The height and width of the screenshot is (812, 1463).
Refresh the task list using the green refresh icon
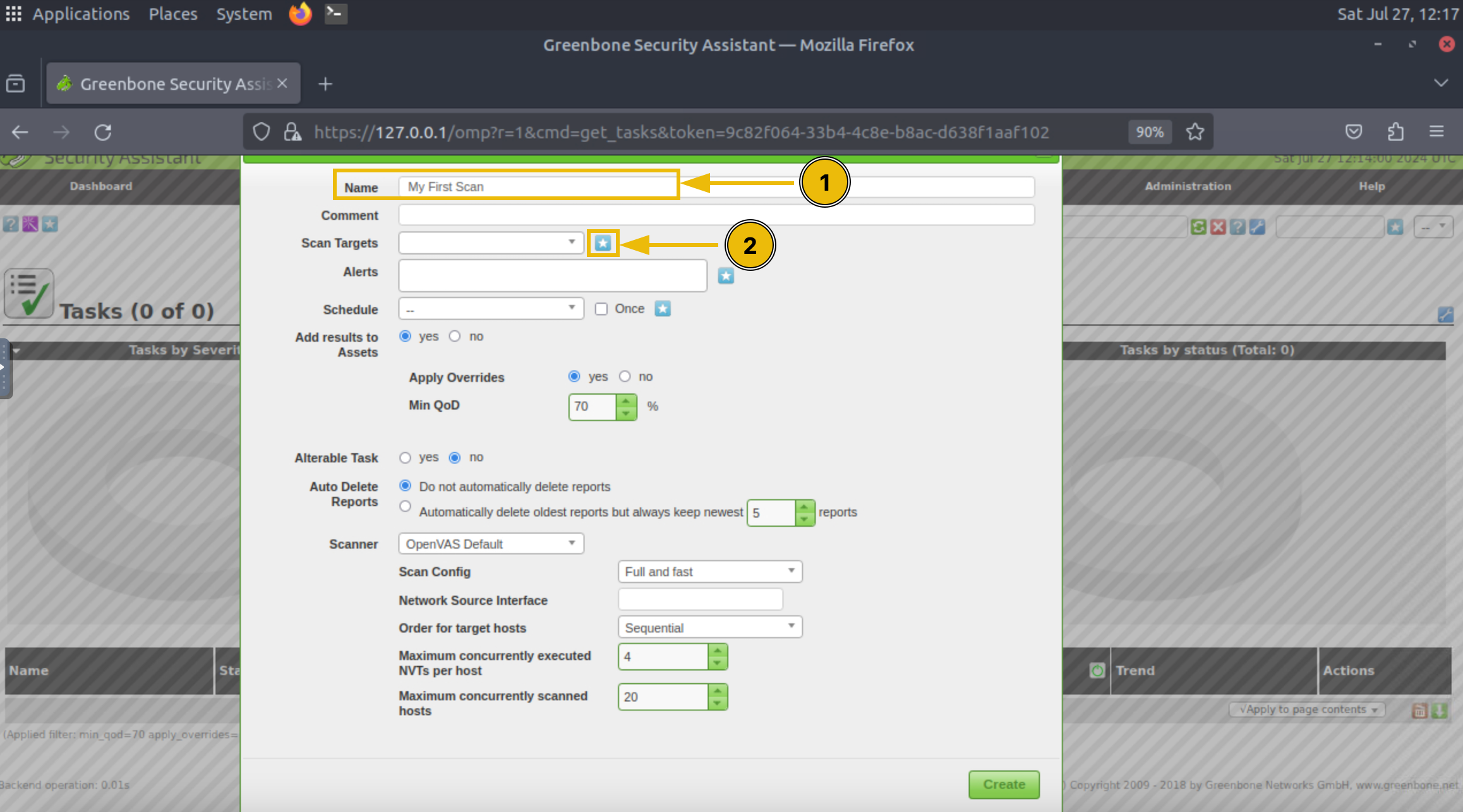coord(1198,226)
